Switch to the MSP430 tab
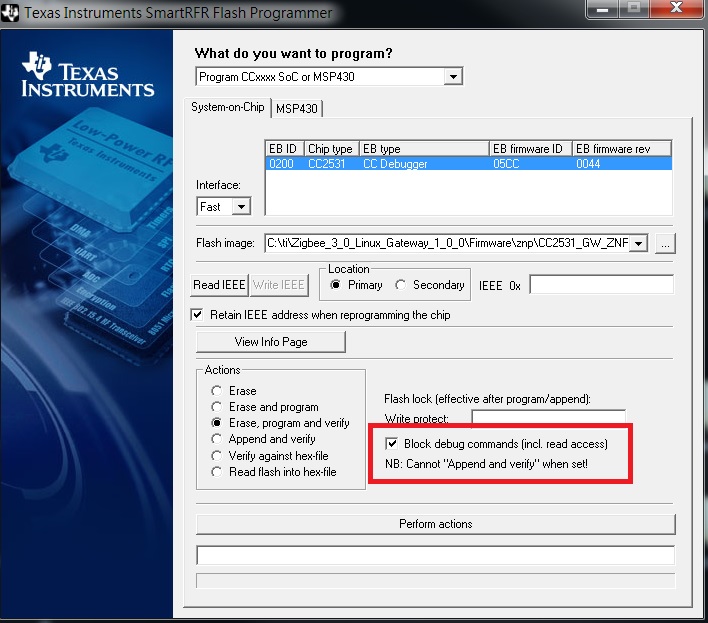 point(297,109)
